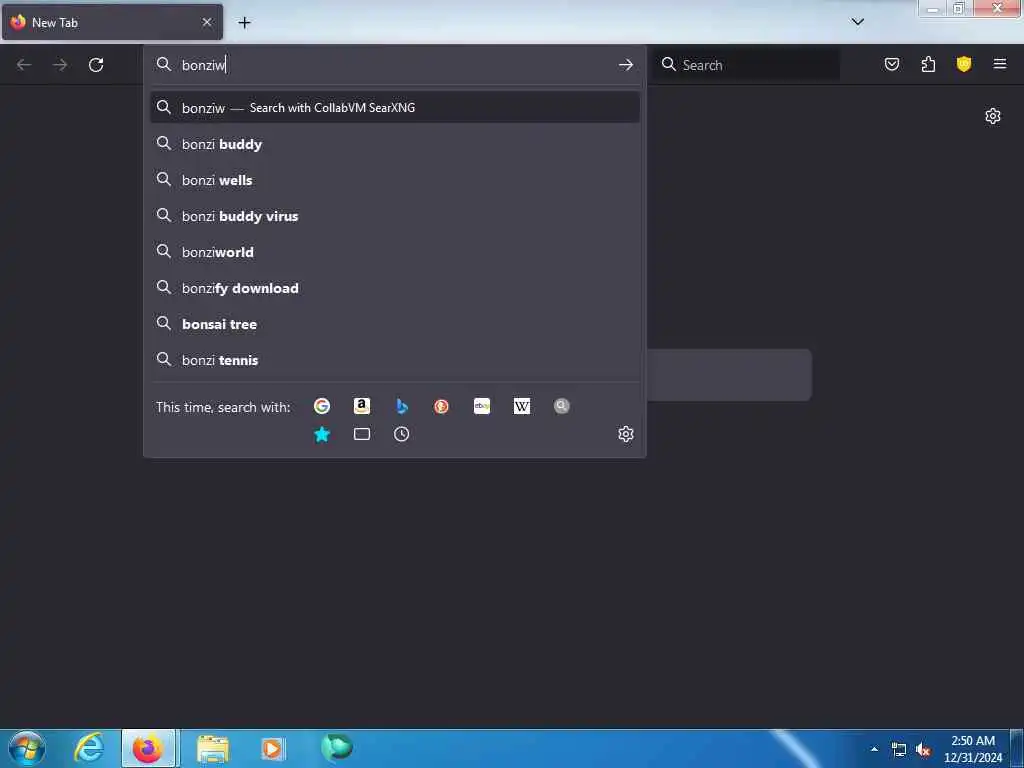
Task: Open Save to Pocket button
Action: [892, 64]
